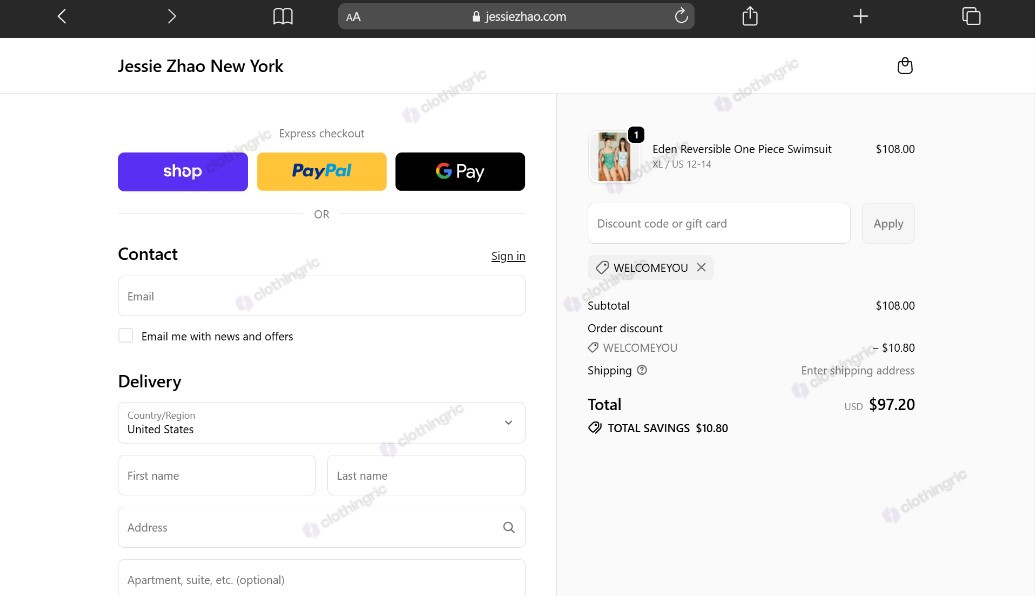
Task: Go back with the browser back arrow
Action: [x=62, y=16]
